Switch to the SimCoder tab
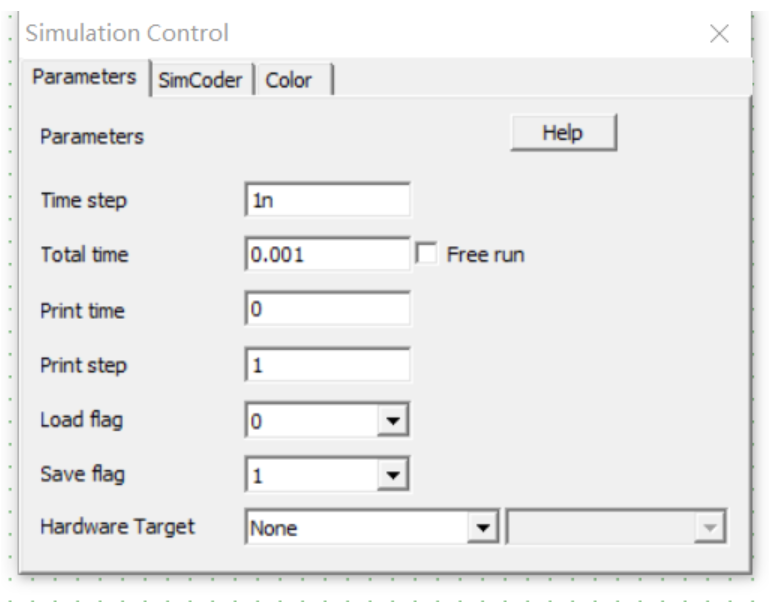 pyautogui.click(x=204, y=80)
